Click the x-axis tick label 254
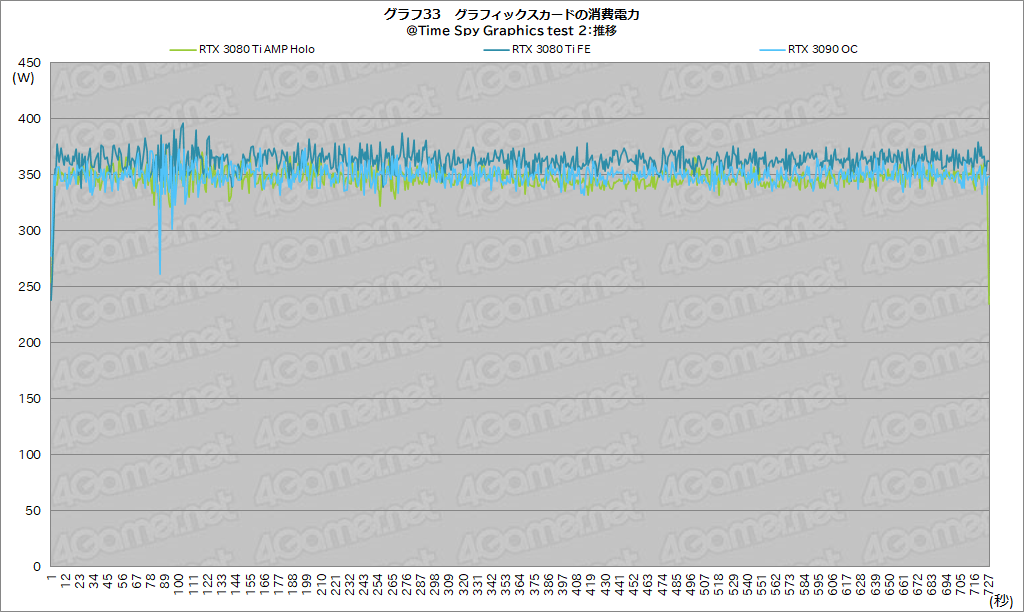Screen dimensions: 1024x612 (x=378, y=584)
